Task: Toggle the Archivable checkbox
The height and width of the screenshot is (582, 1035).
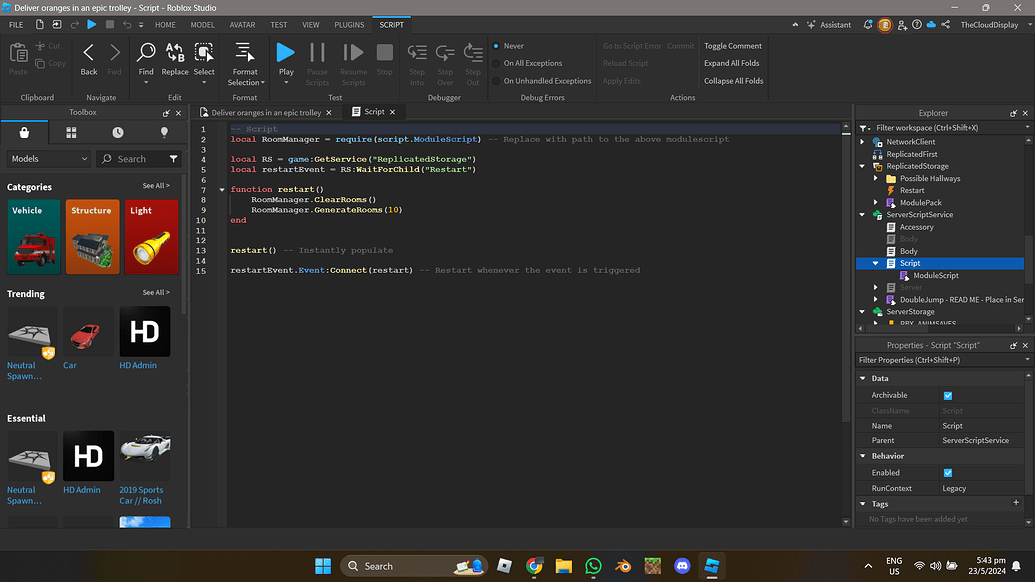Action: (948, 395)
